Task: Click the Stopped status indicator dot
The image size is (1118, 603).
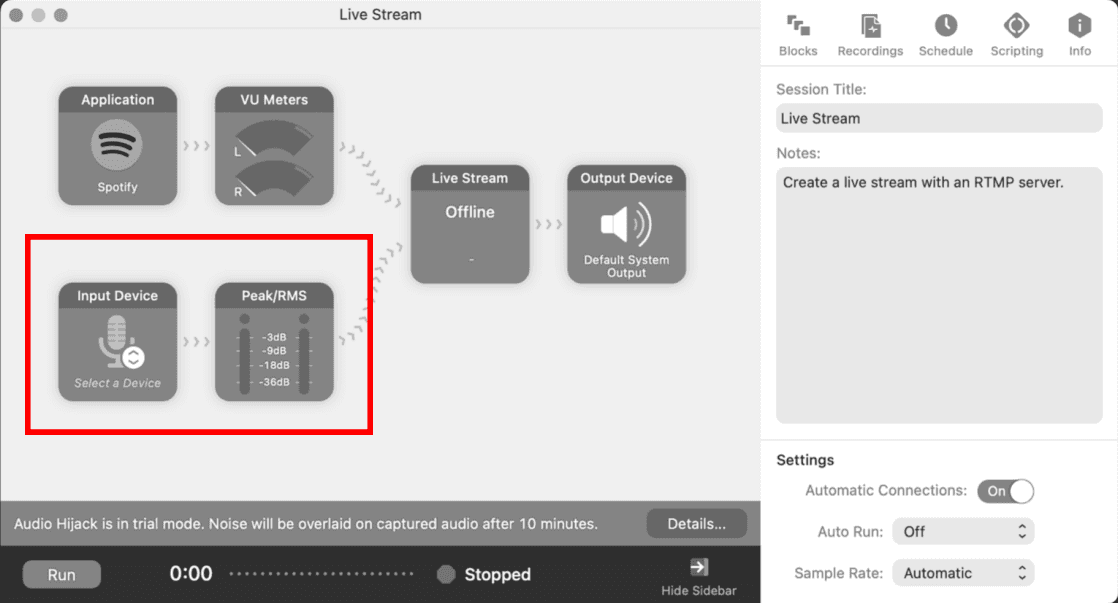Action: coord(446,574)
